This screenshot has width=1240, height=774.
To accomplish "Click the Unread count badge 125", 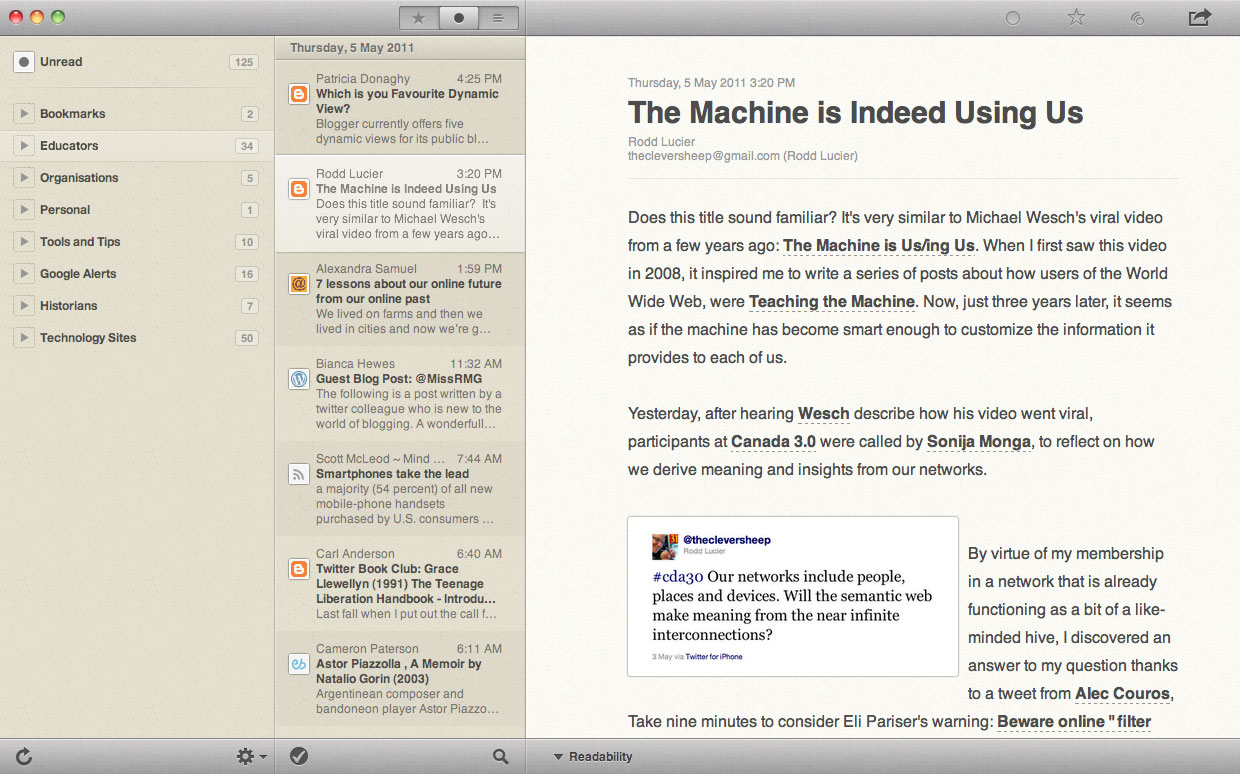I will [243, 62].
